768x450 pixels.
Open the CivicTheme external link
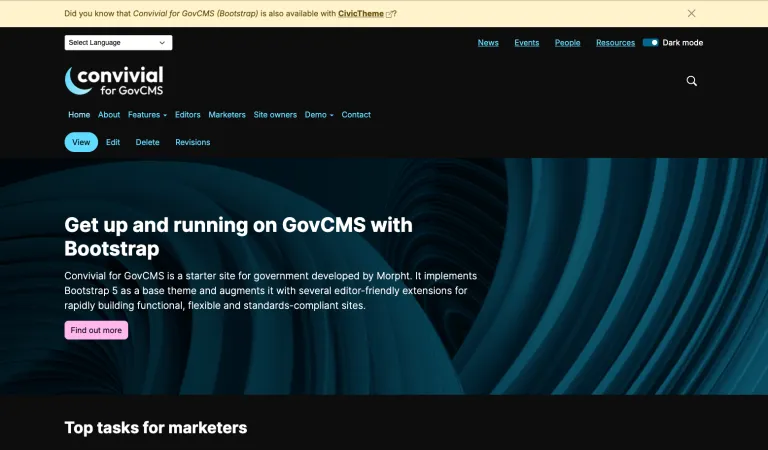[x=367, y=14]
